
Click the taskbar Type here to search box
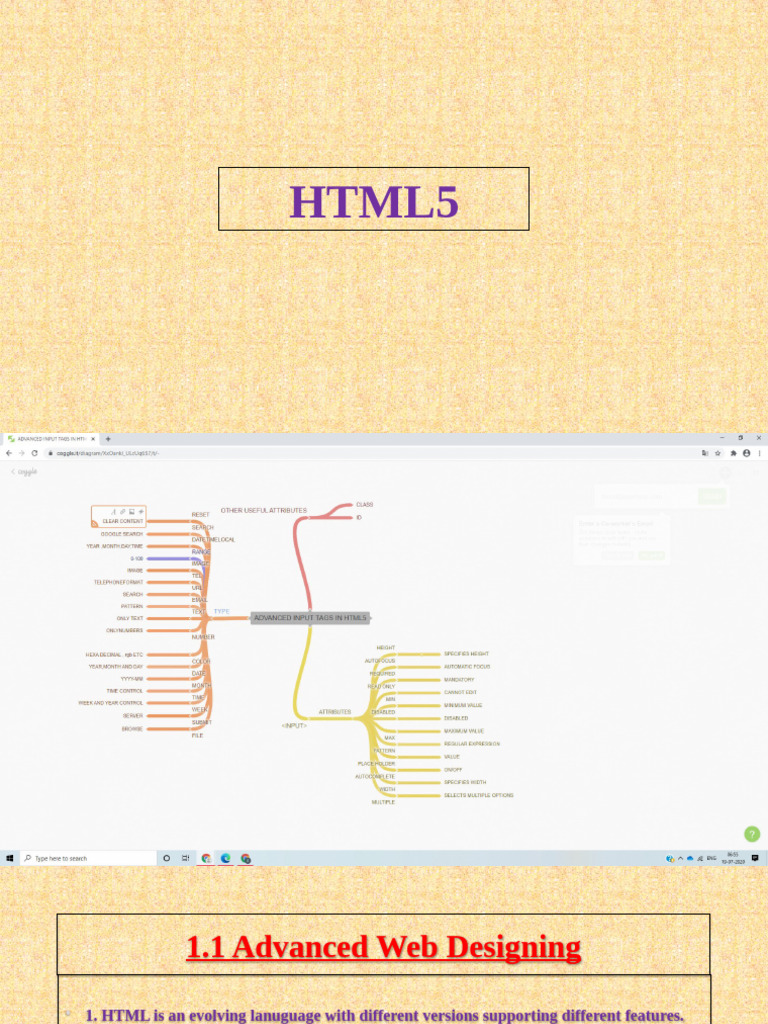click(88, 858)
